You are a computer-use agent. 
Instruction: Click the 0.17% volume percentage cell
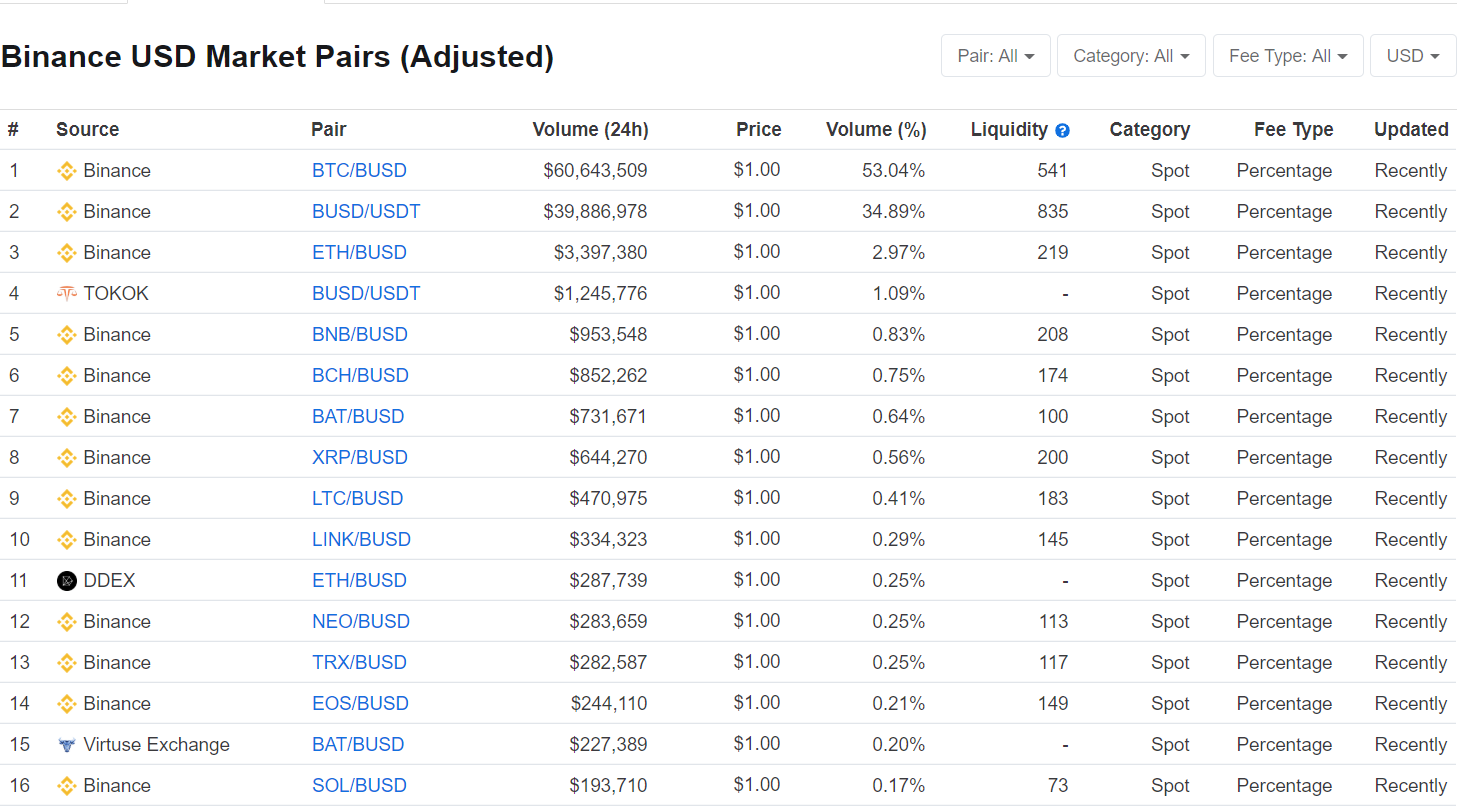point(898,786)
